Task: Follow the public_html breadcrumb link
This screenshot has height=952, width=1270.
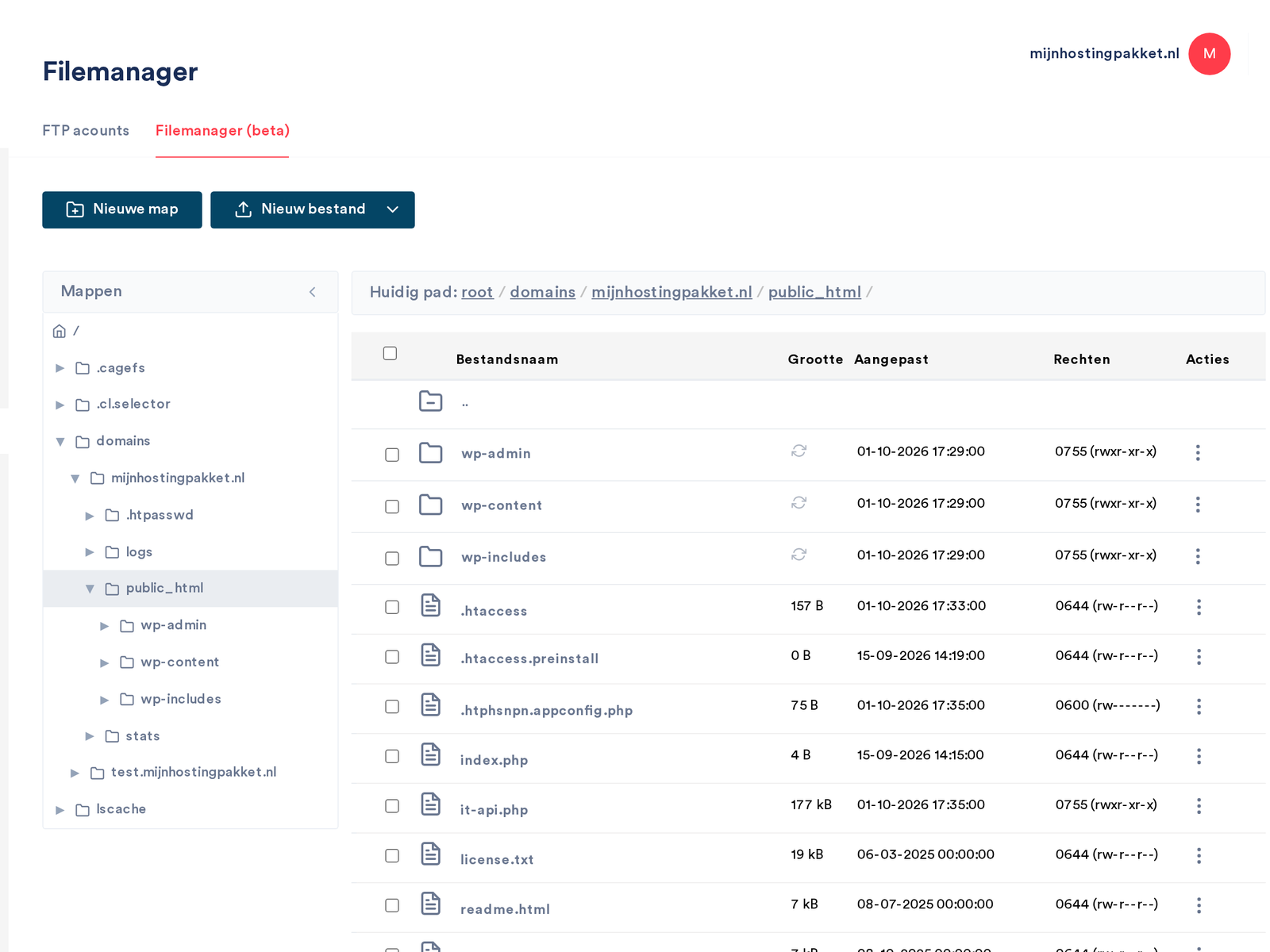Action: coord(814,292)
